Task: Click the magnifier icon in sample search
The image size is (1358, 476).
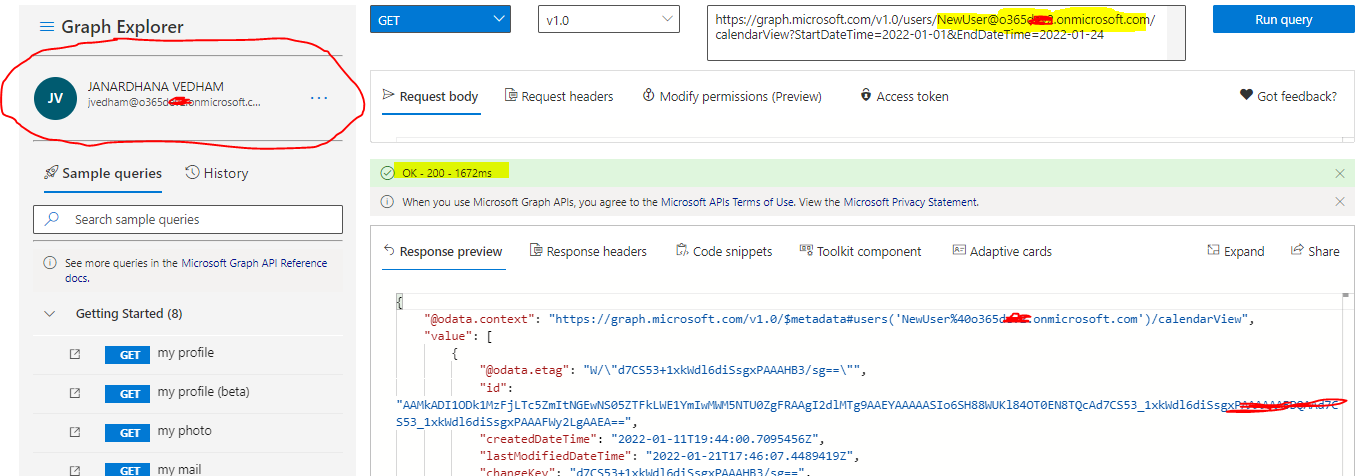Action: [x=53, y=219]
